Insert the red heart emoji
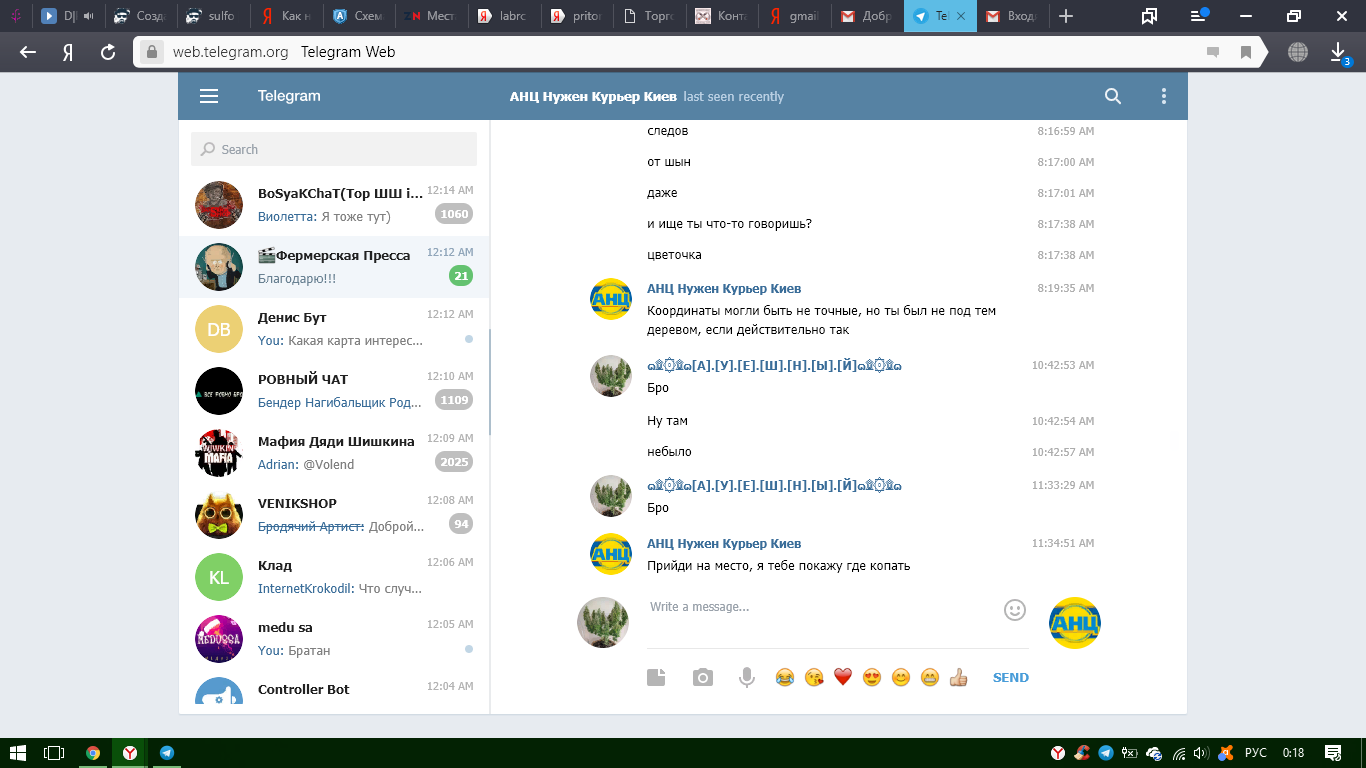1366x768 pixels. tap(843, 677)
